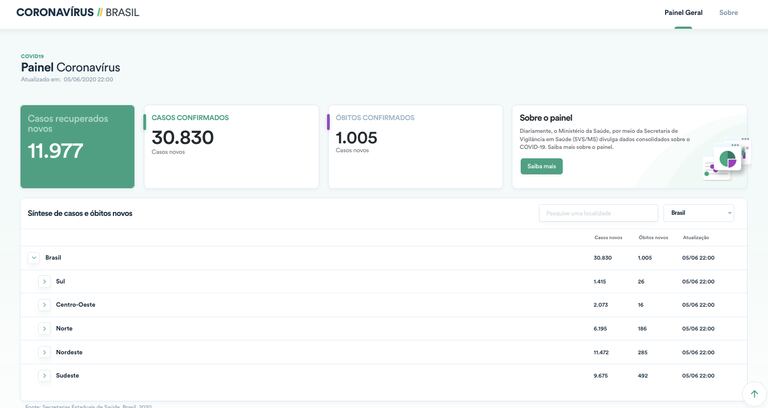Switch to the Painel Geral tab

[683, 13]
